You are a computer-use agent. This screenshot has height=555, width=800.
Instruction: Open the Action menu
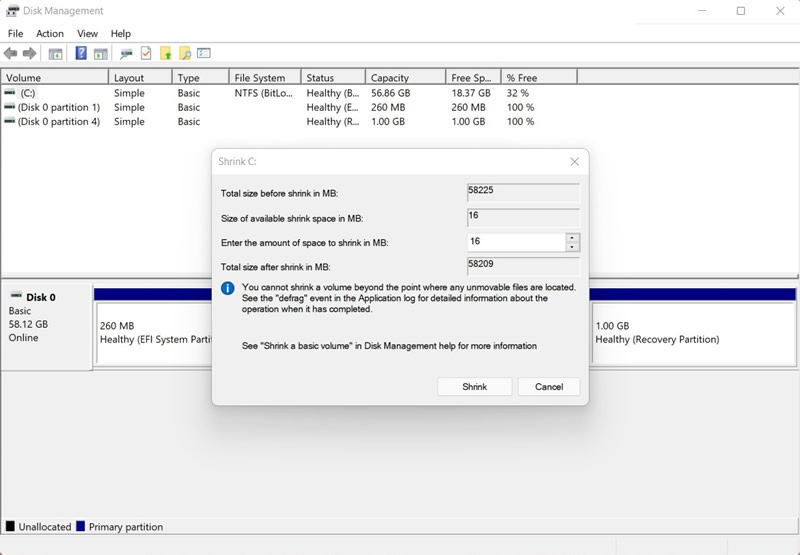coord(50,34)
